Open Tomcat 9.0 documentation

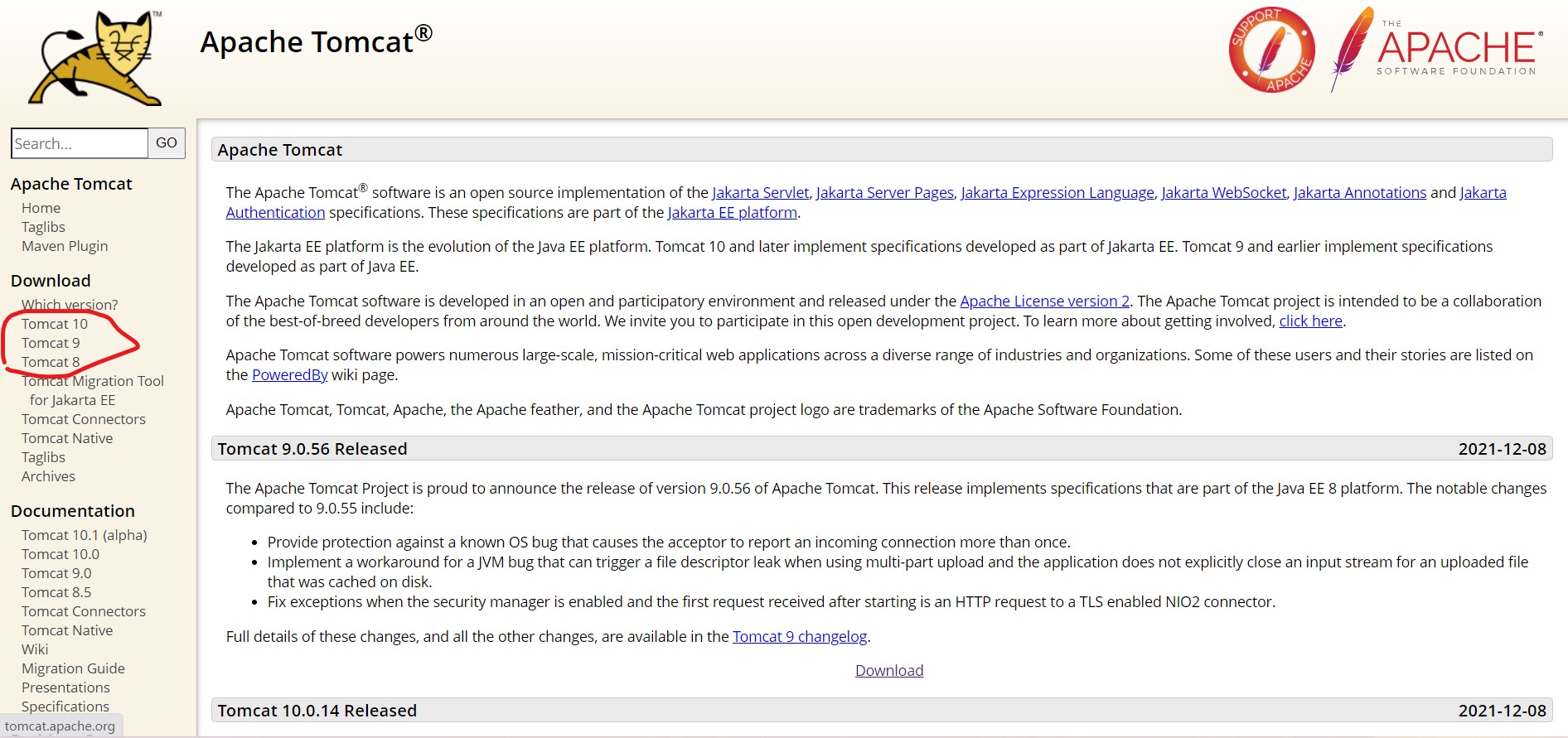tap(56, 573)
